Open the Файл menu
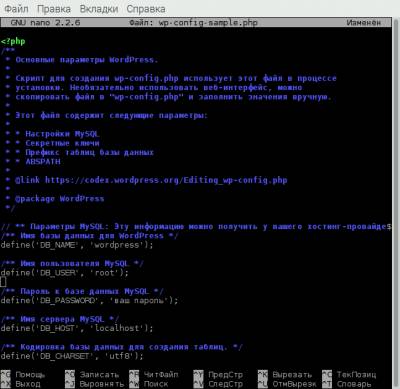 (16, 9)
